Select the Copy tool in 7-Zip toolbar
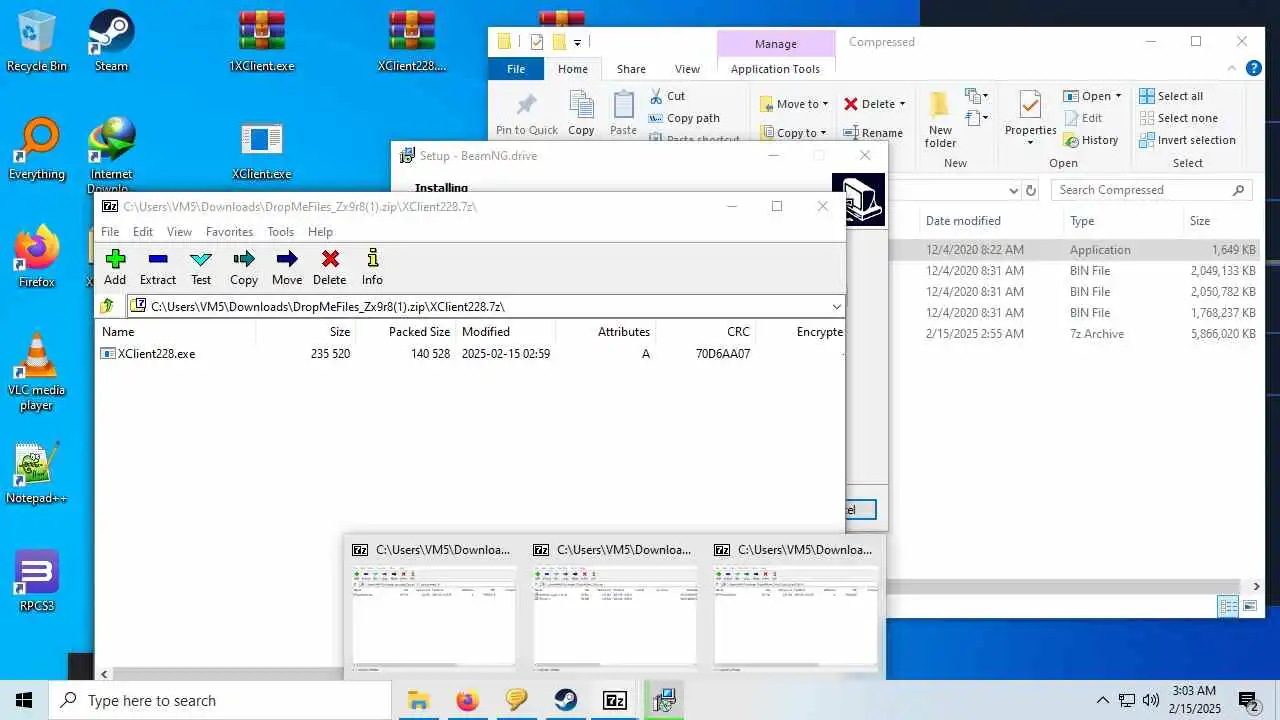The image size is (1280, 720). click(244, 267)
